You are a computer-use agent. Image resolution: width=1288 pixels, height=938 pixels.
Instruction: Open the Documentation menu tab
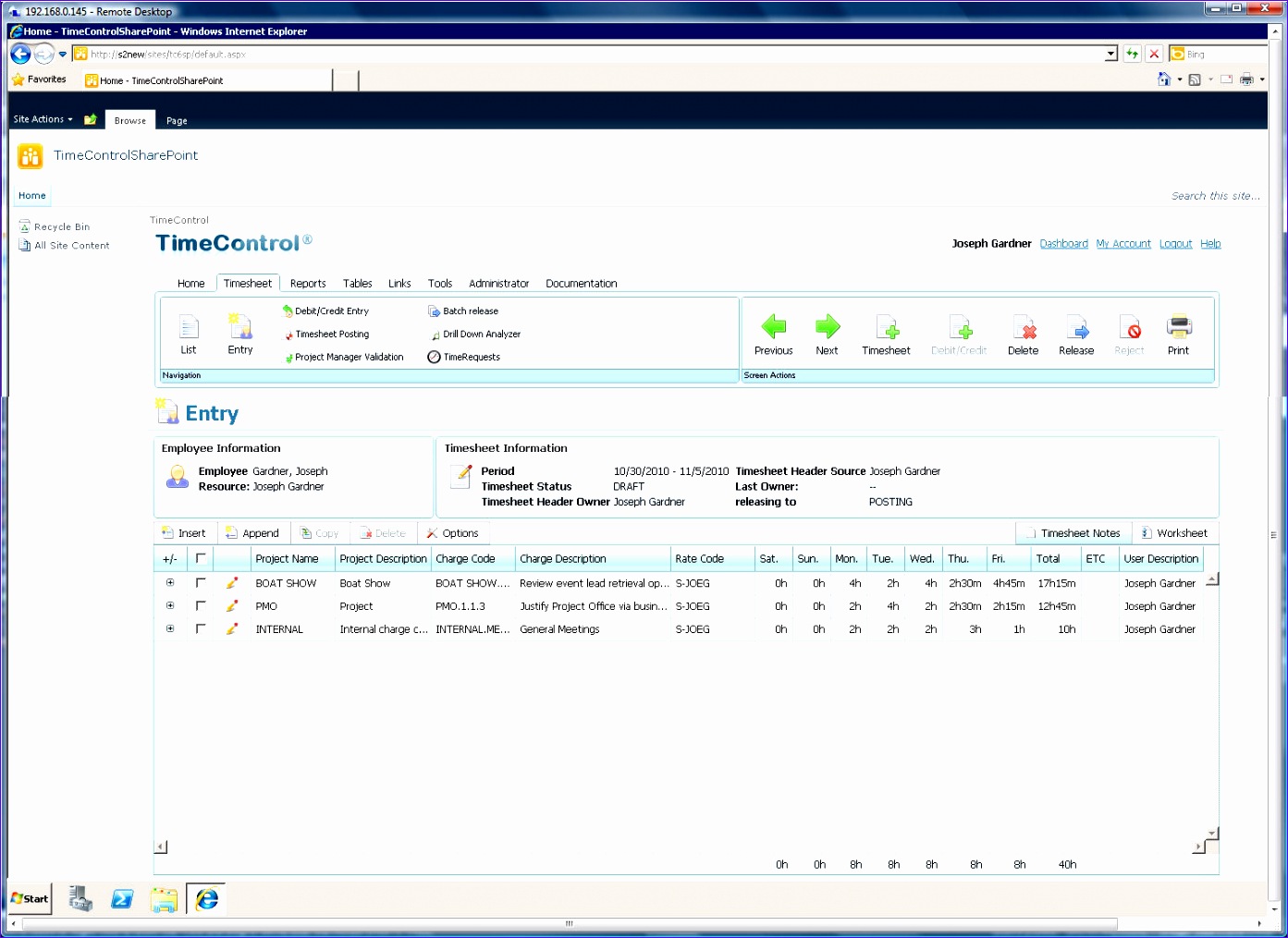582,284
